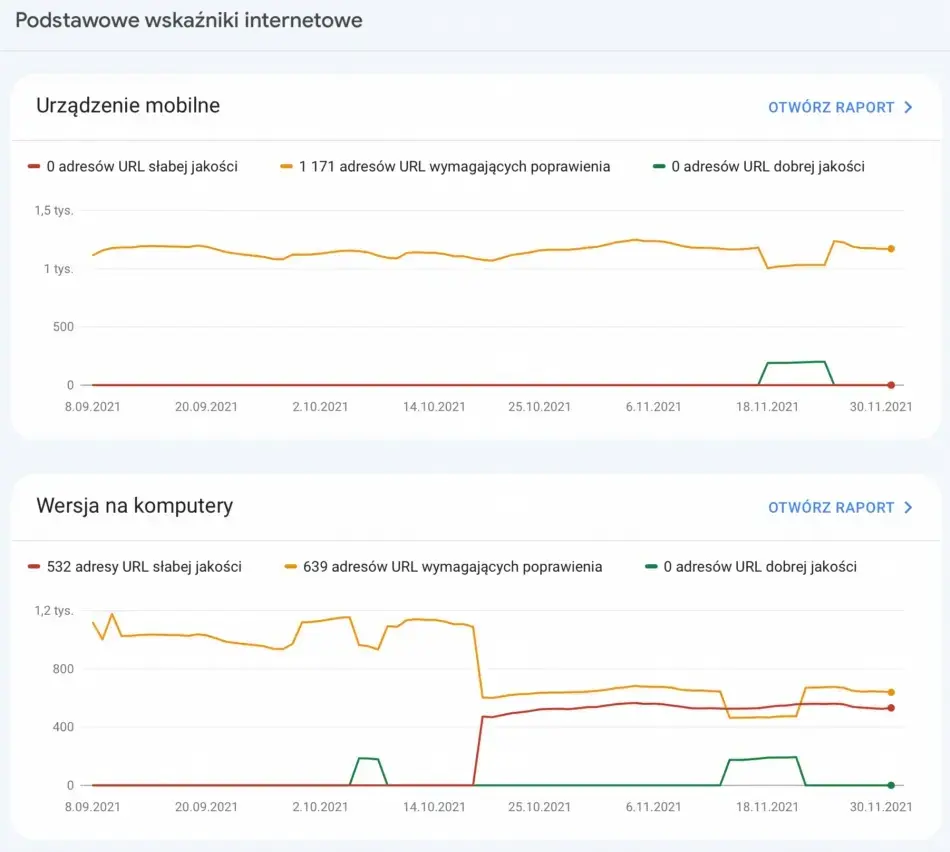950x852 pixels.
Task: Open report for mobile devices
Action: (x=831, y=107)
